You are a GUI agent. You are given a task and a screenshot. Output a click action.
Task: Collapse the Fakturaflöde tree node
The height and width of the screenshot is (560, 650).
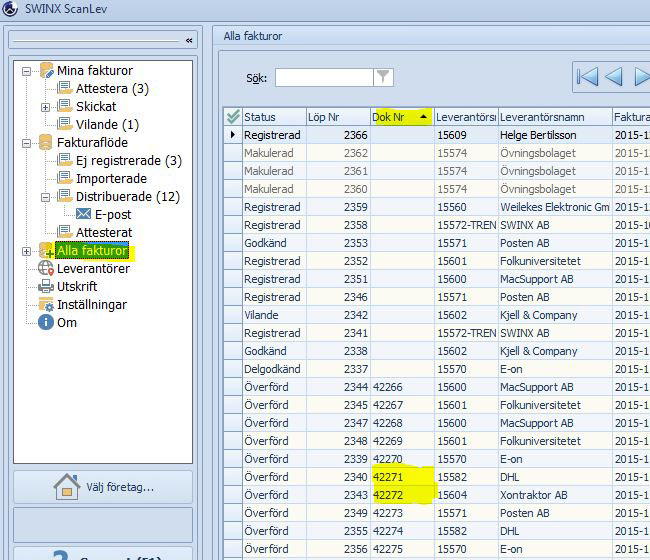point(26,143)
